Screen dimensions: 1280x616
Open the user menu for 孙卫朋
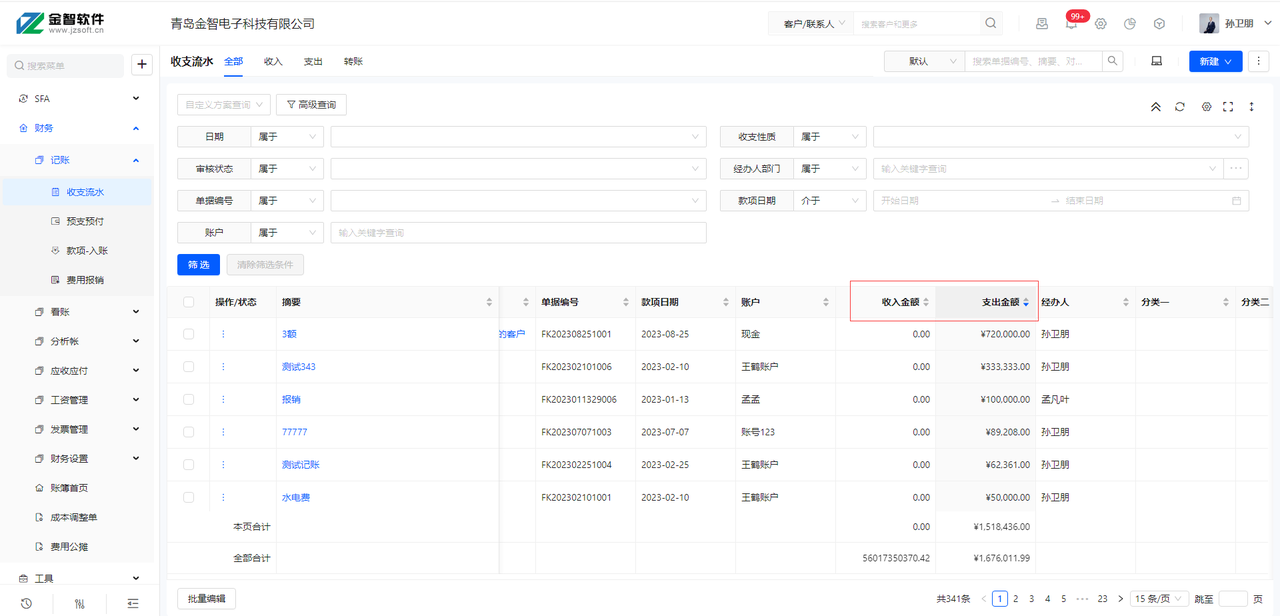tap(1236, 23)
